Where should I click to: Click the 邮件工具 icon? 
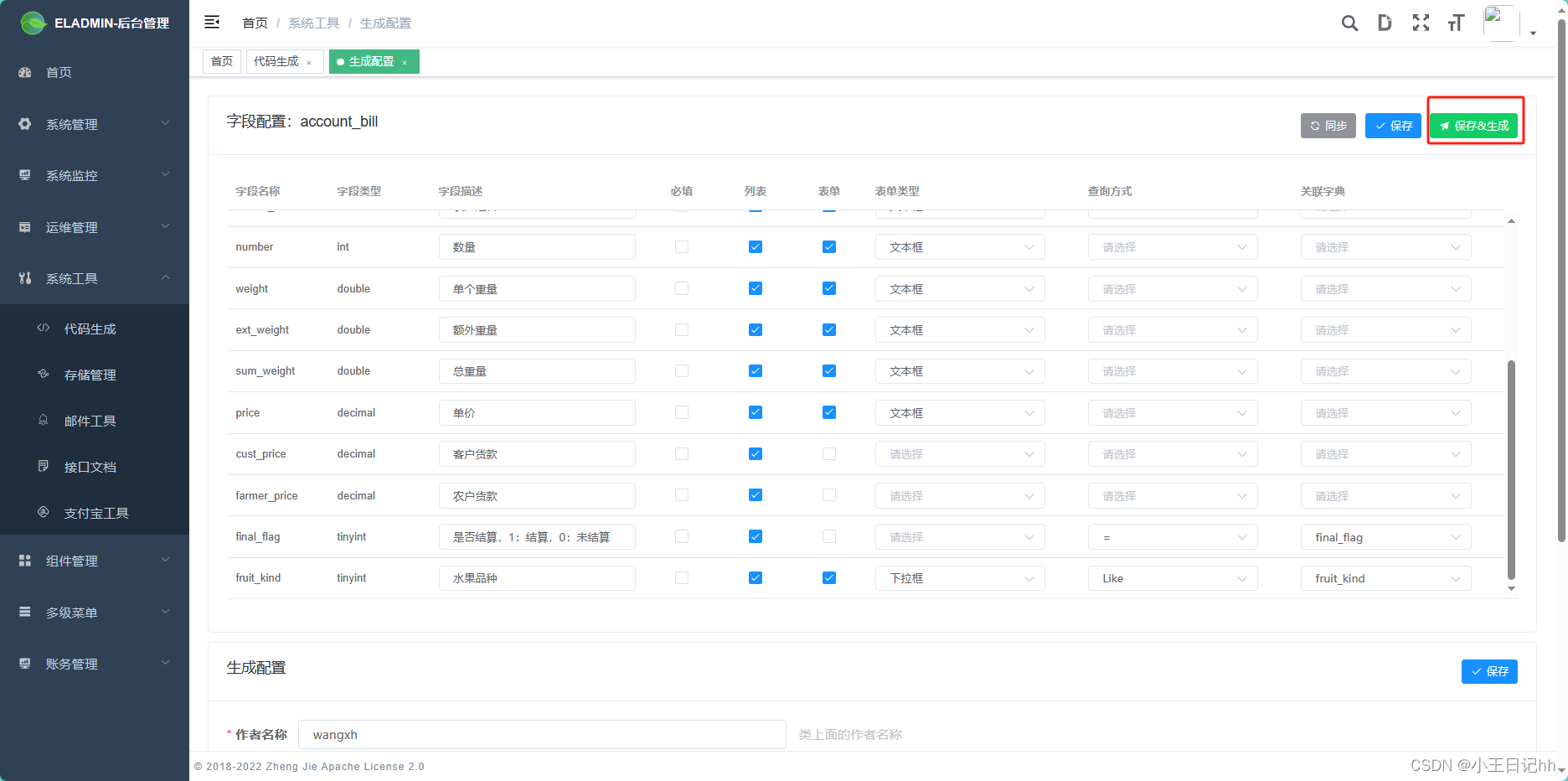pyautogui.click(x=44, y=420)
